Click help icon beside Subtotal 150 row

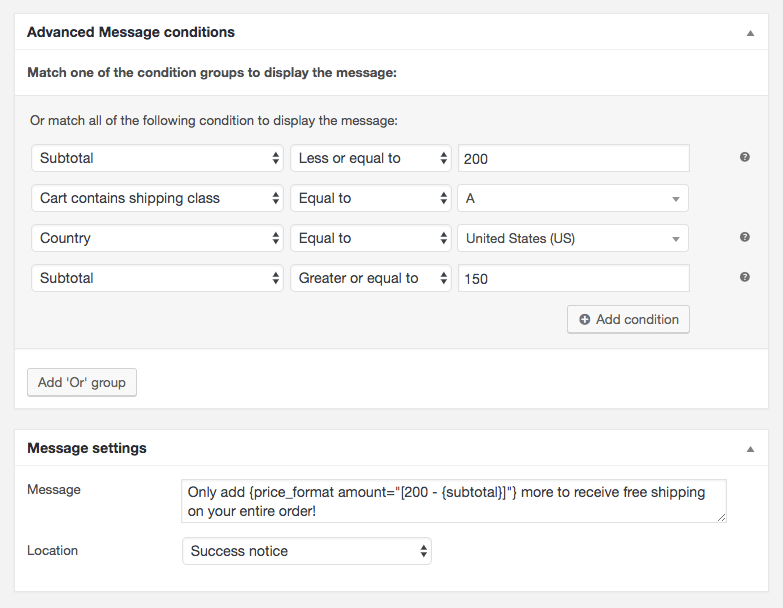coord(744,277)
